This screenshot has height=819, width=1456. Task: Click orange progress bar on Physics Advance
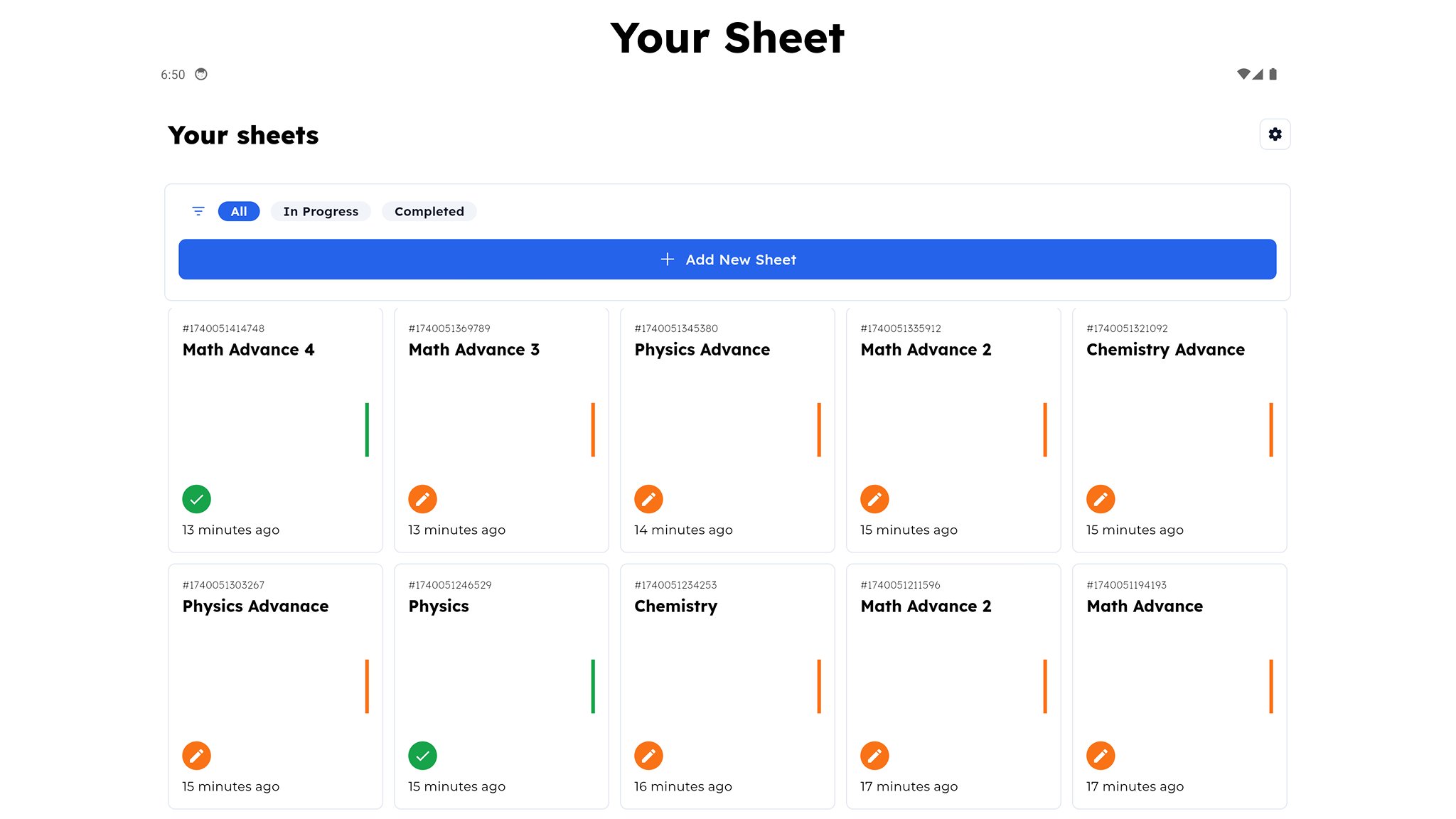click(819, 429)
